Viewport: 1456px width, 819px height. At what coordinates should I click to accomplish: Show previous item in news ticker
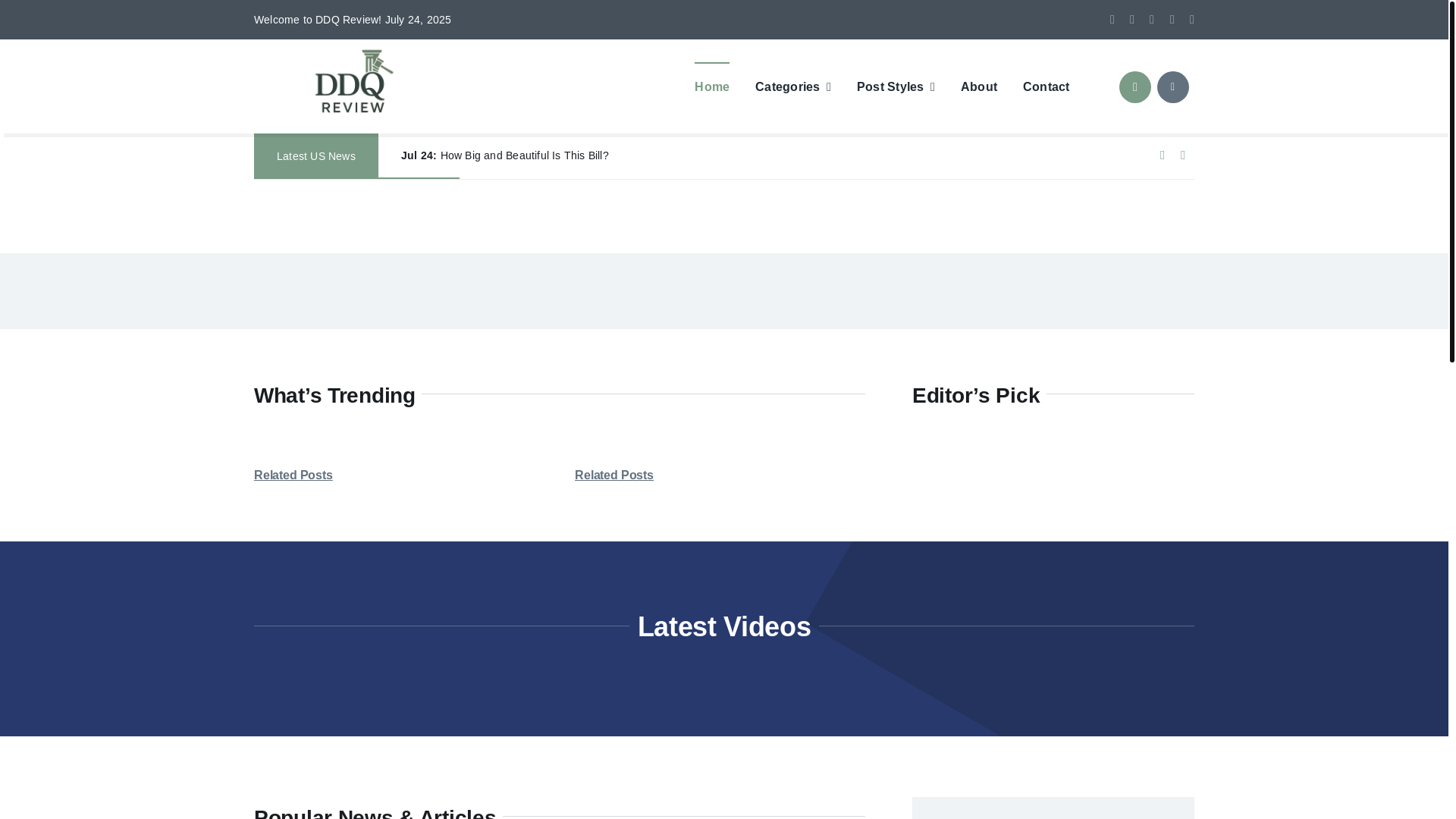(x=1162, y=155)
